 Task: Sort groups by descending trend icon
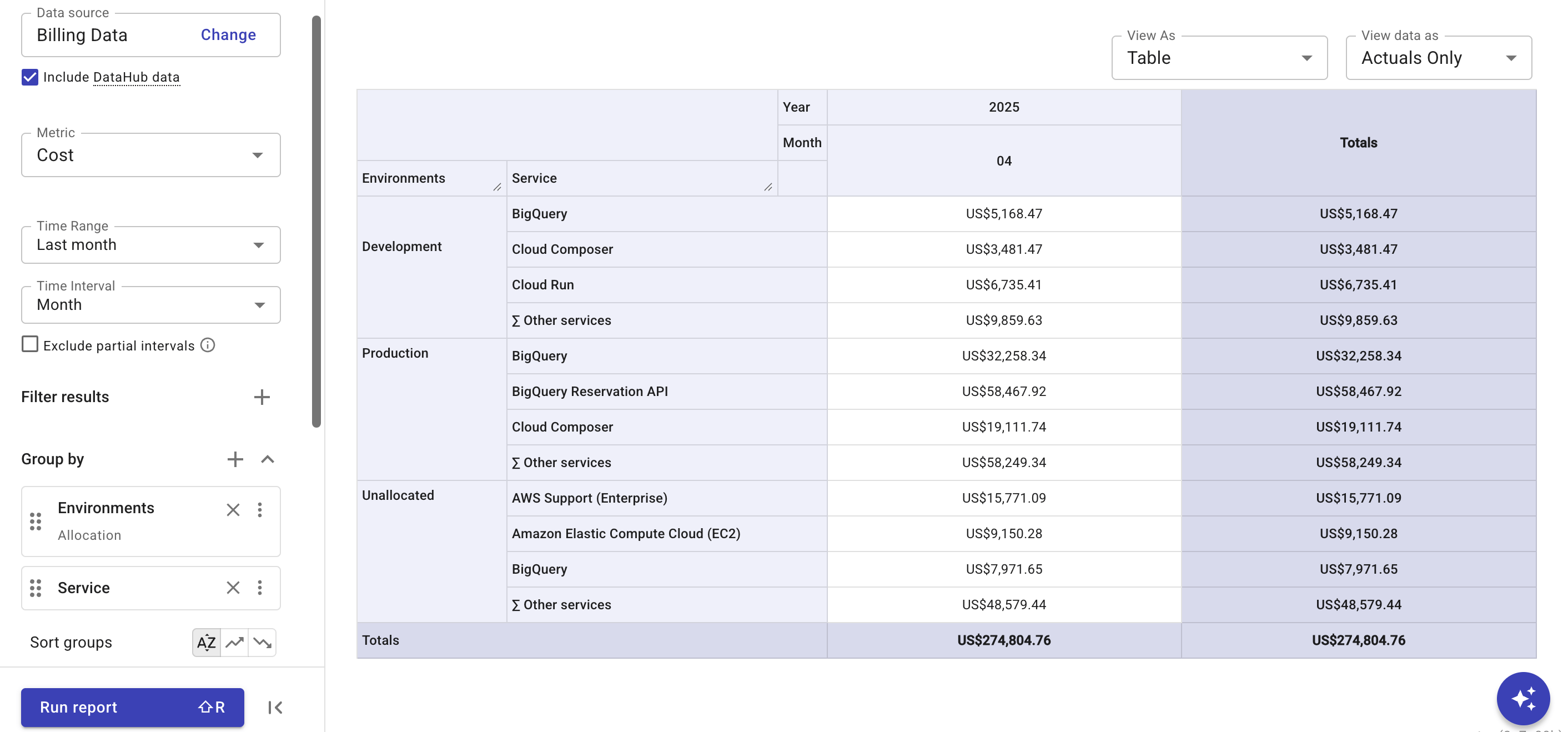pos(262,643)
